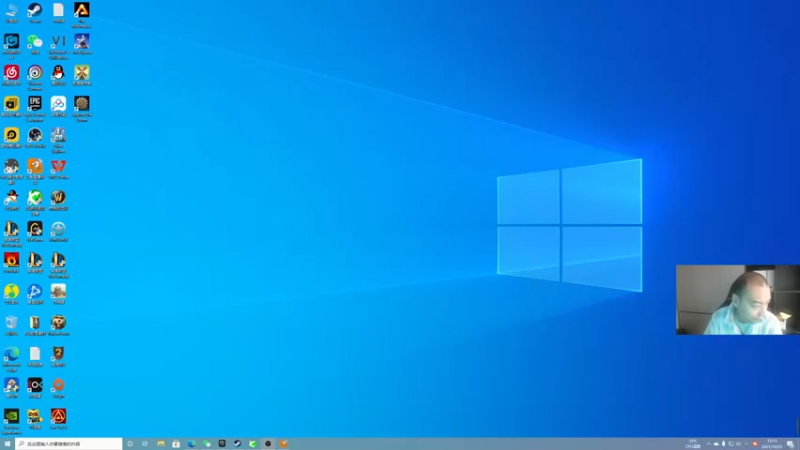Open the bear head game shortcut
Viewport: 800px width, 450px height.
pyautogui.click(x=58, y=324)
